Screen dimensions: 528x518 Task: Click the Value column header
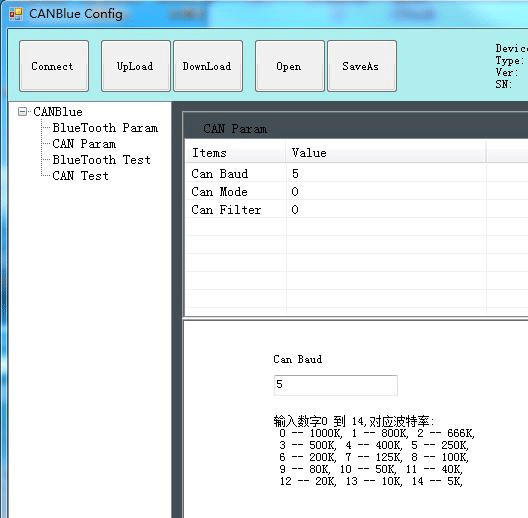[x=385, y=153]
